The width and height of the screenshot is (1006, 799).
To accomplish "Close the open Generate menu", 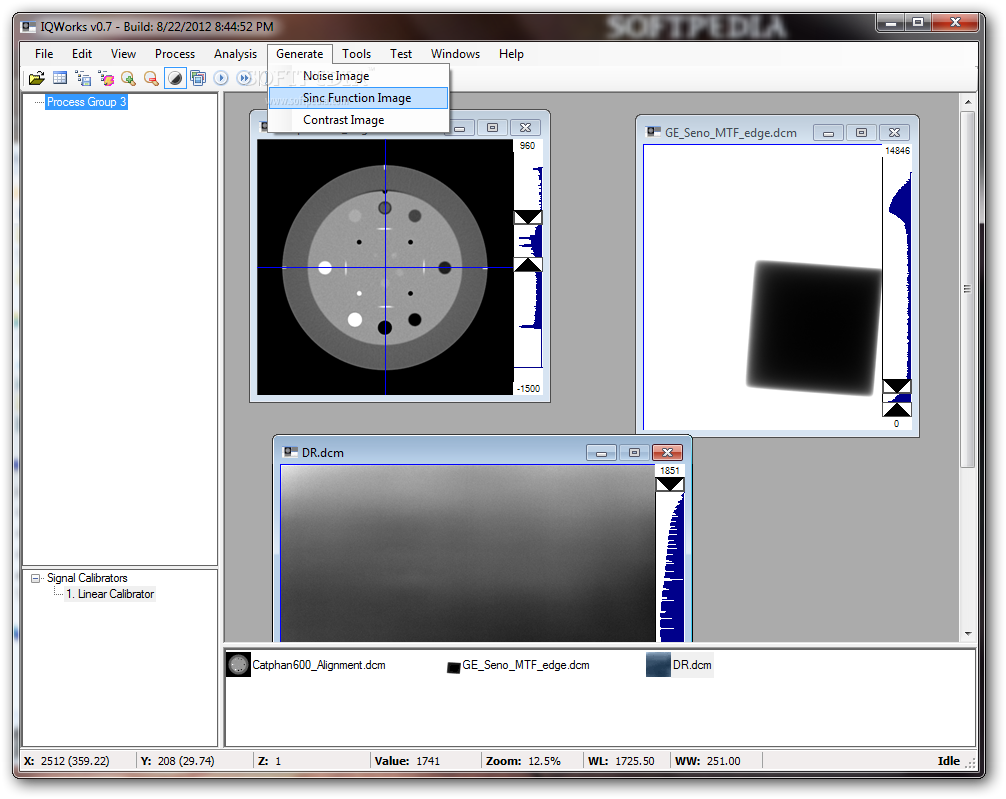I will pos(300,54).
